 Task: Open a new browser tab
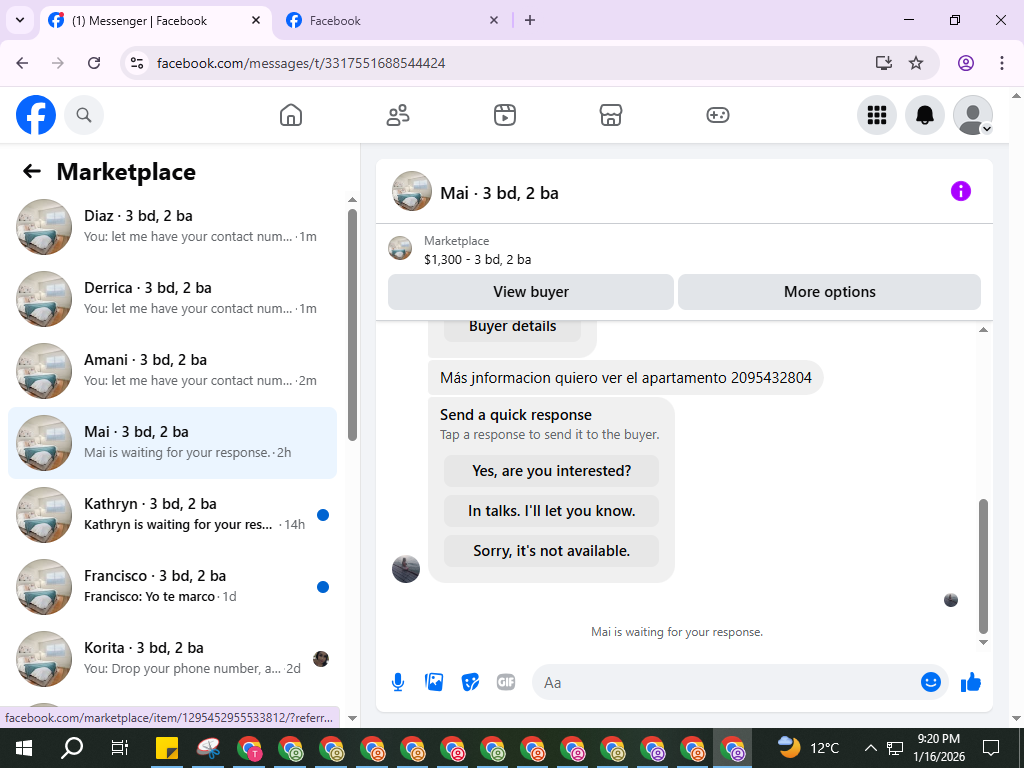[530, 20]
